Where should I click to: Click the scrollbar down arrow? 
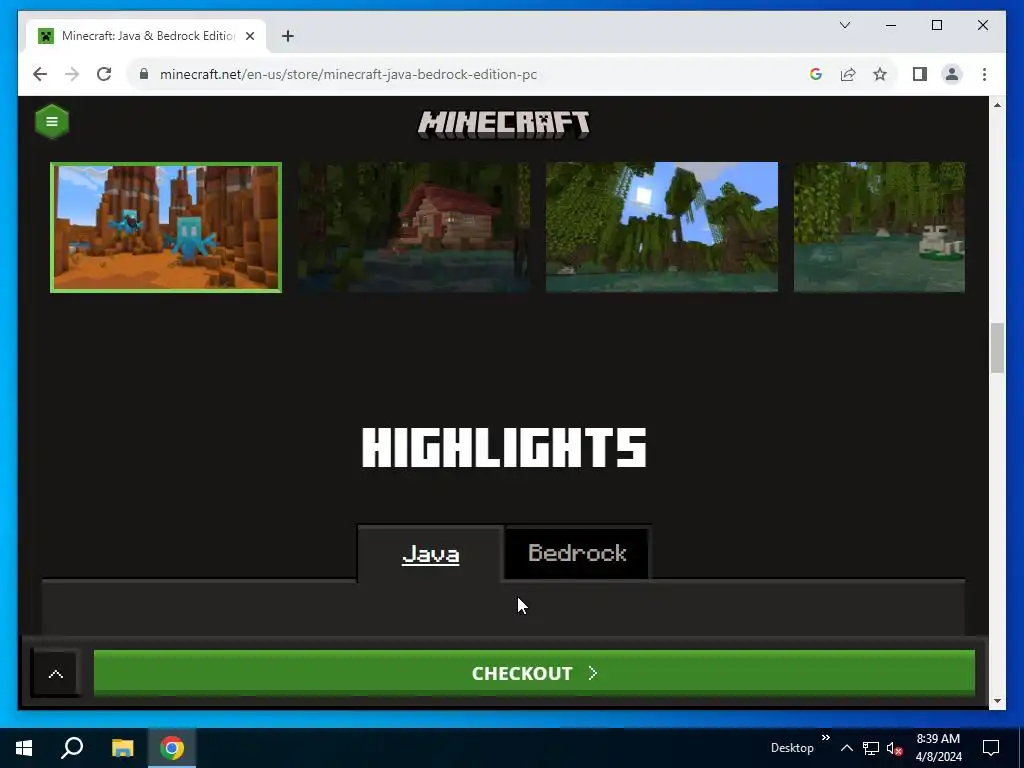point(997,701)
